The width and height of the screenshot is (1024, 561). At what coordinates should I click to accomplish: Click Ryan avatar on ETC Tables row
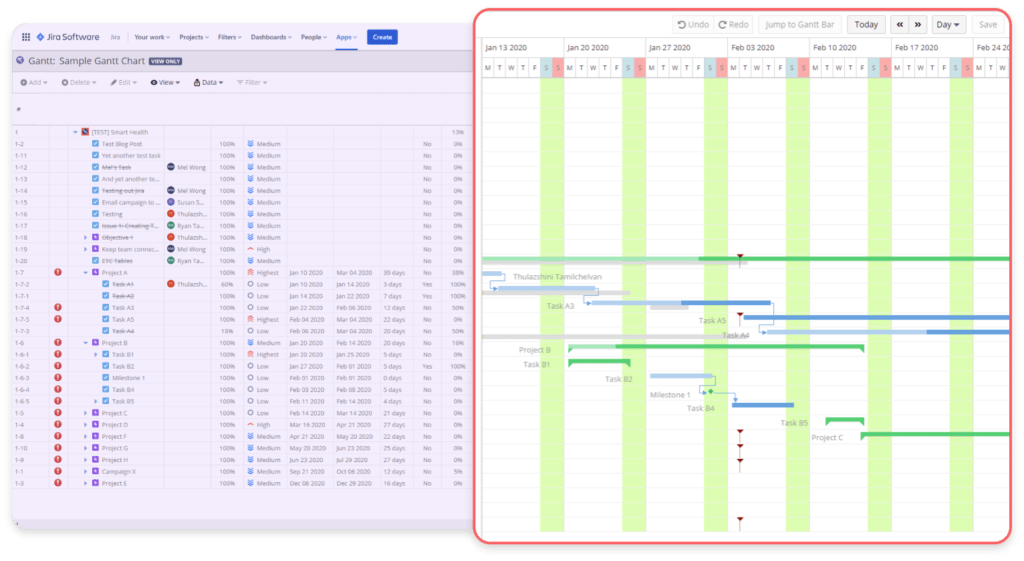click(x=170, y=261)
